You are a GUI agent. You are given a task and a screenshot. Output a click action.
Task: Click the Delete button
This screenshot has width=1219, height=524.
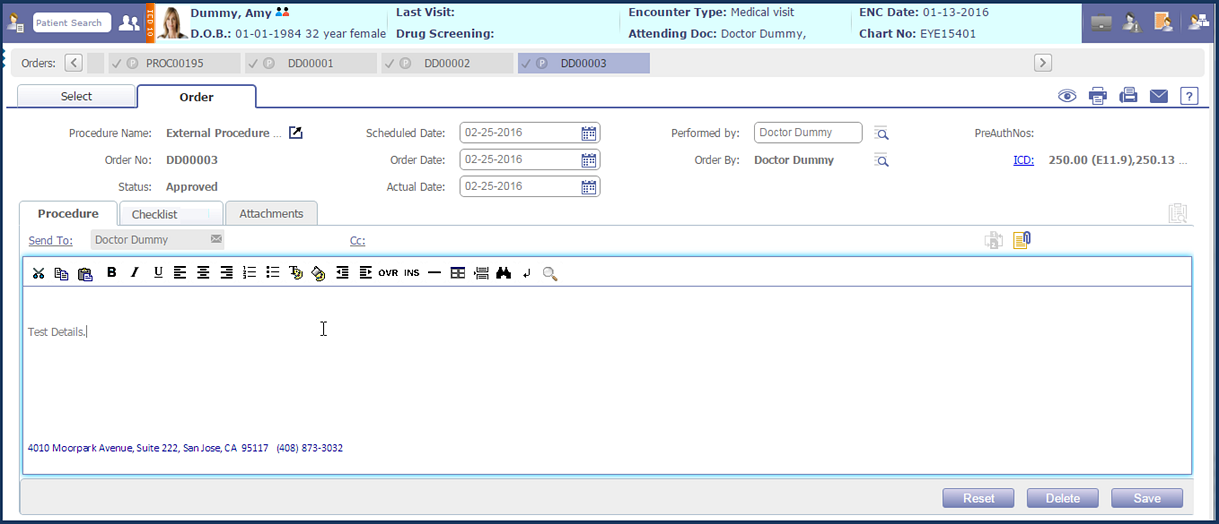[1062, 498]
